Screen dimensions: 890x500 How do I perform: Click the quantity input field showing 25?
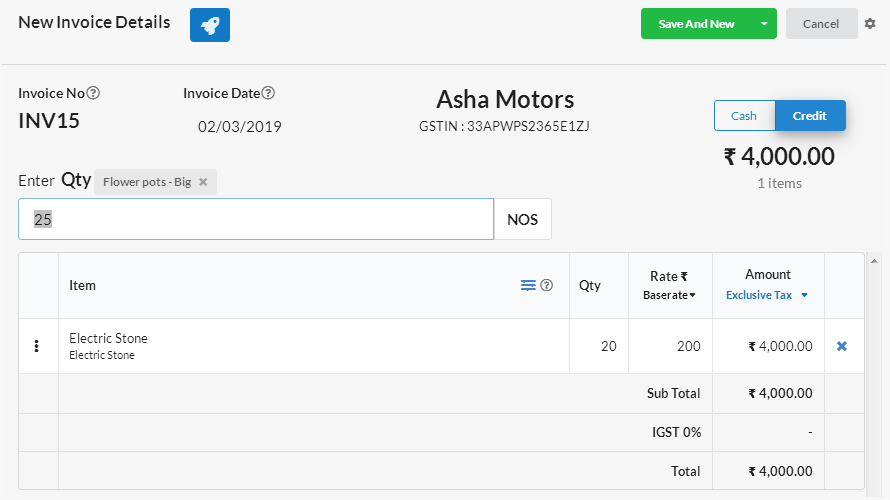click(256, 219)
